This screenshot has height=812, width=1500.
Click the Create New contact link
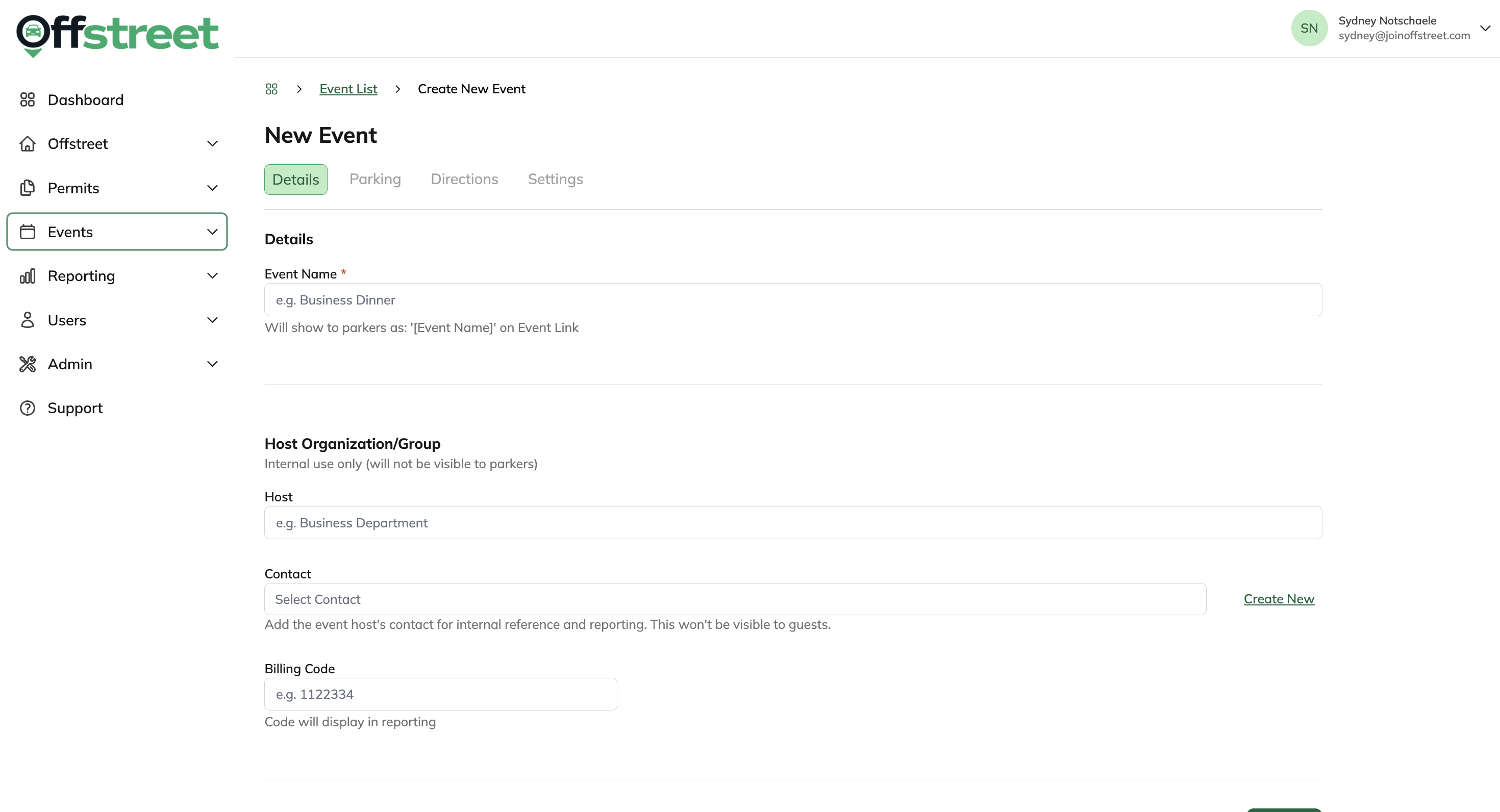[x=1279, y=599]
